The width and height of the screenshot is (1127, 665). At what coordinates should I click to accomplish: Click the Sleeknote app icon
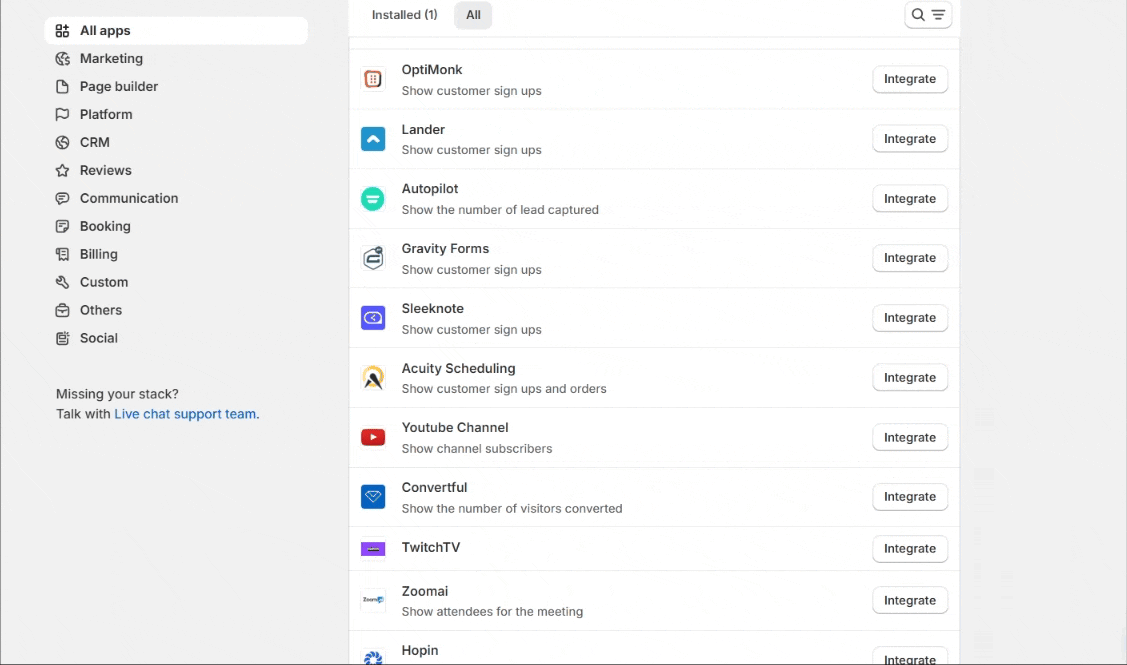pos(373,318)
